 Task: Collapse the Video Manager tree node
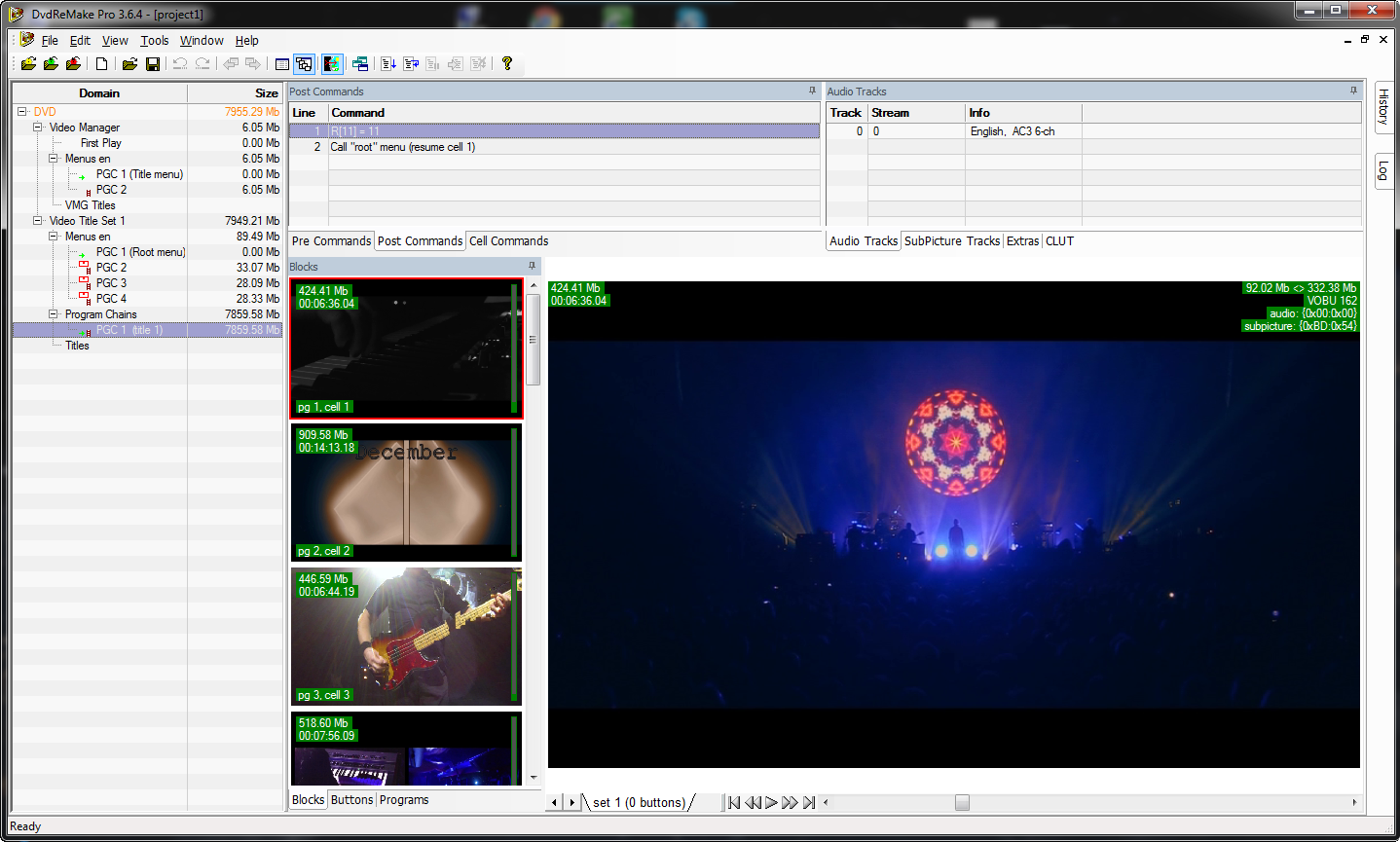tap(38, 128)
